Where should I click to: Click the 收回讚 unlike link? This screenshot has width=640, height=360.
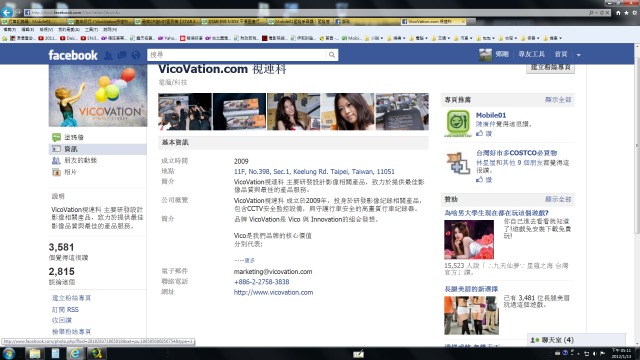(x=62, y=320)
